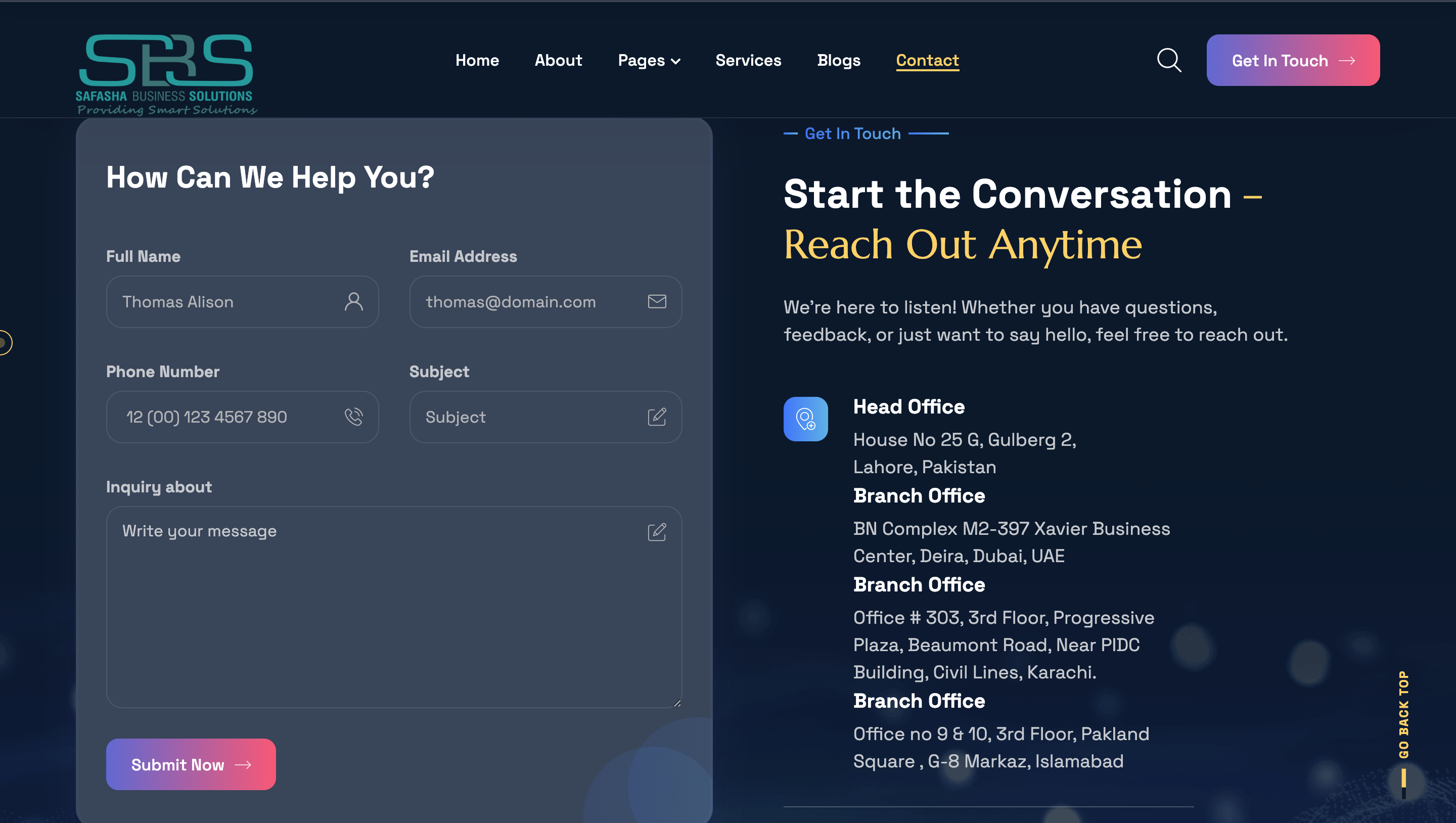Go to the Home page
This screenshot has height=823, width=1456.
[477, 61]
